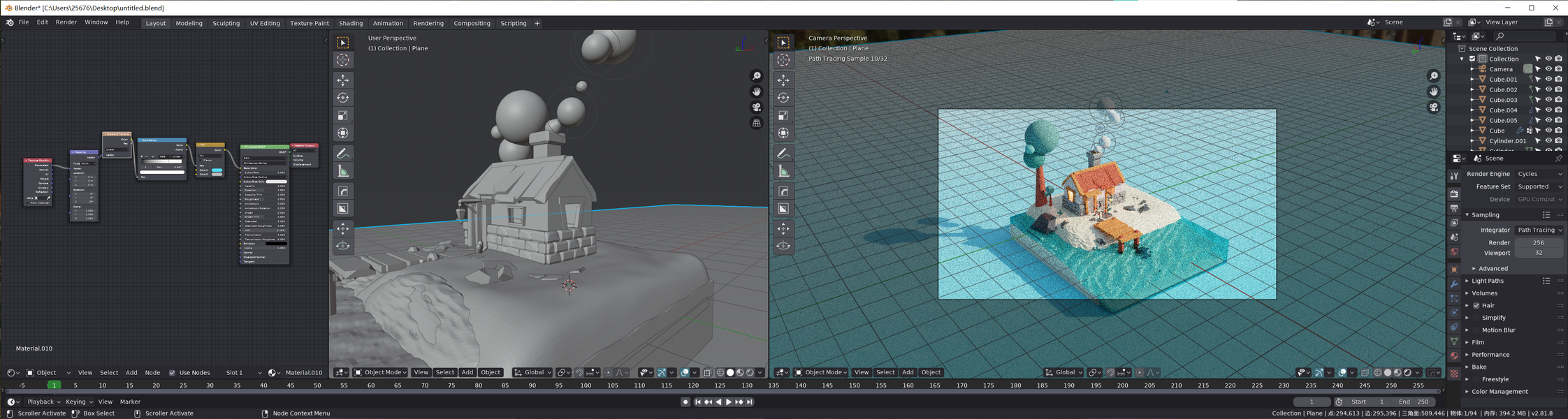Select the Rotate tool in left viewport
This screenshot has width=1568, height=419.
342,98
